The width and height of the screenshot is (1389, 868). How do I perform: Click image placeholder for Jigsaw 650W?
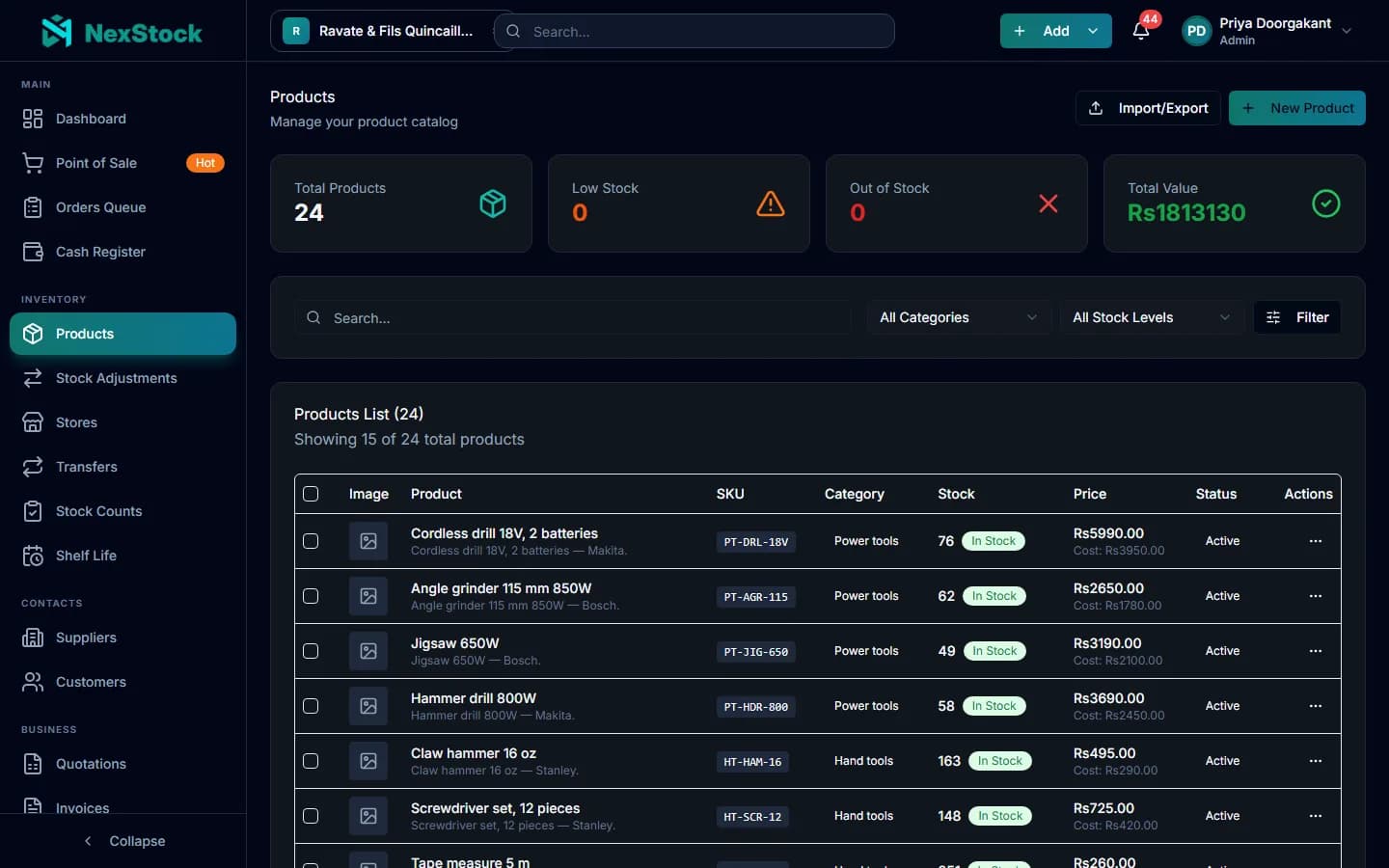tap(368, 651)
